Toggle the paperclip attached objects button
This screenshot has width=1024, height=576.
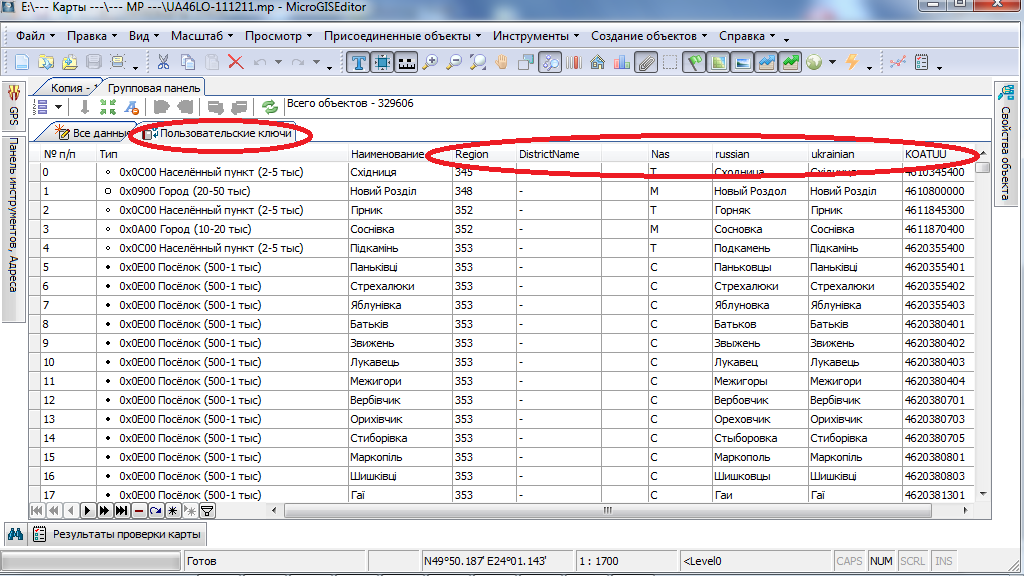tap(646, 62)
